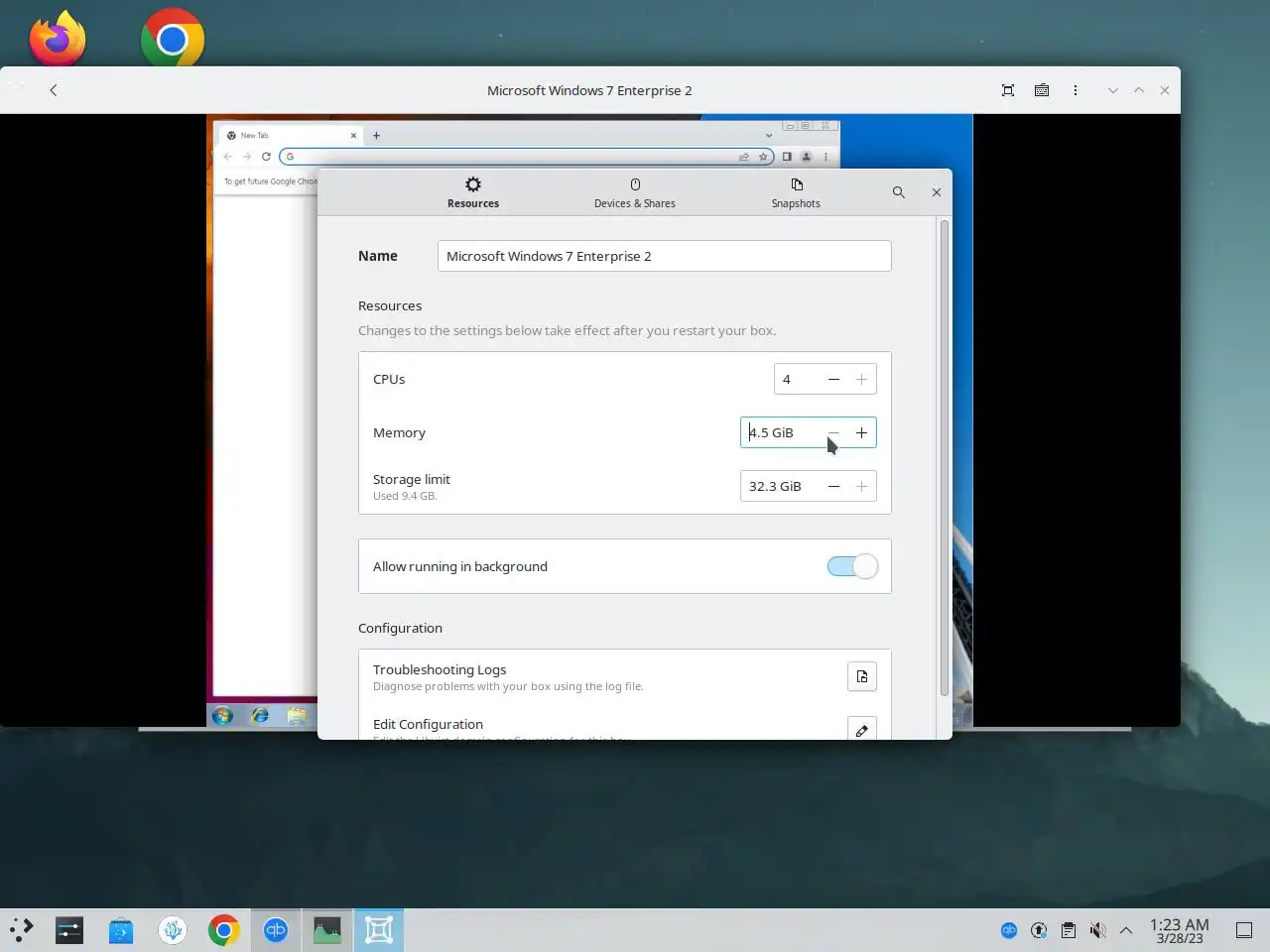Switch to qBittorrent in the taskbar

(x=276, y=930)
